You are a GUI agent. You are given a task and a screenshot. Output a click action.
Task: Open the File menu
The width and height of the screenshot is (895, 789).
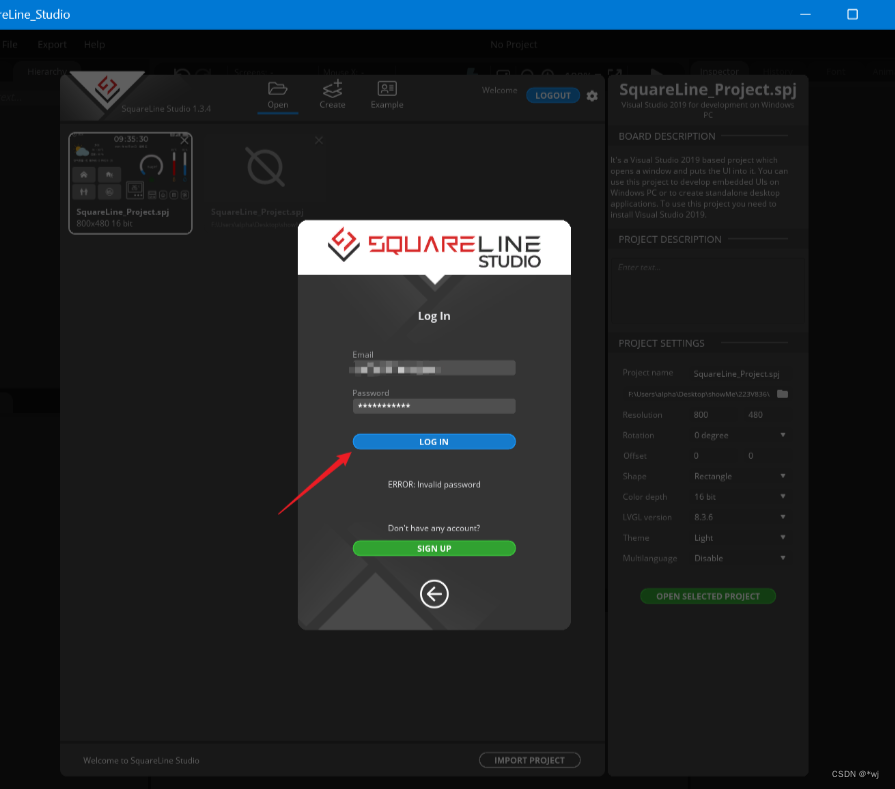click(x=10, y=45)
